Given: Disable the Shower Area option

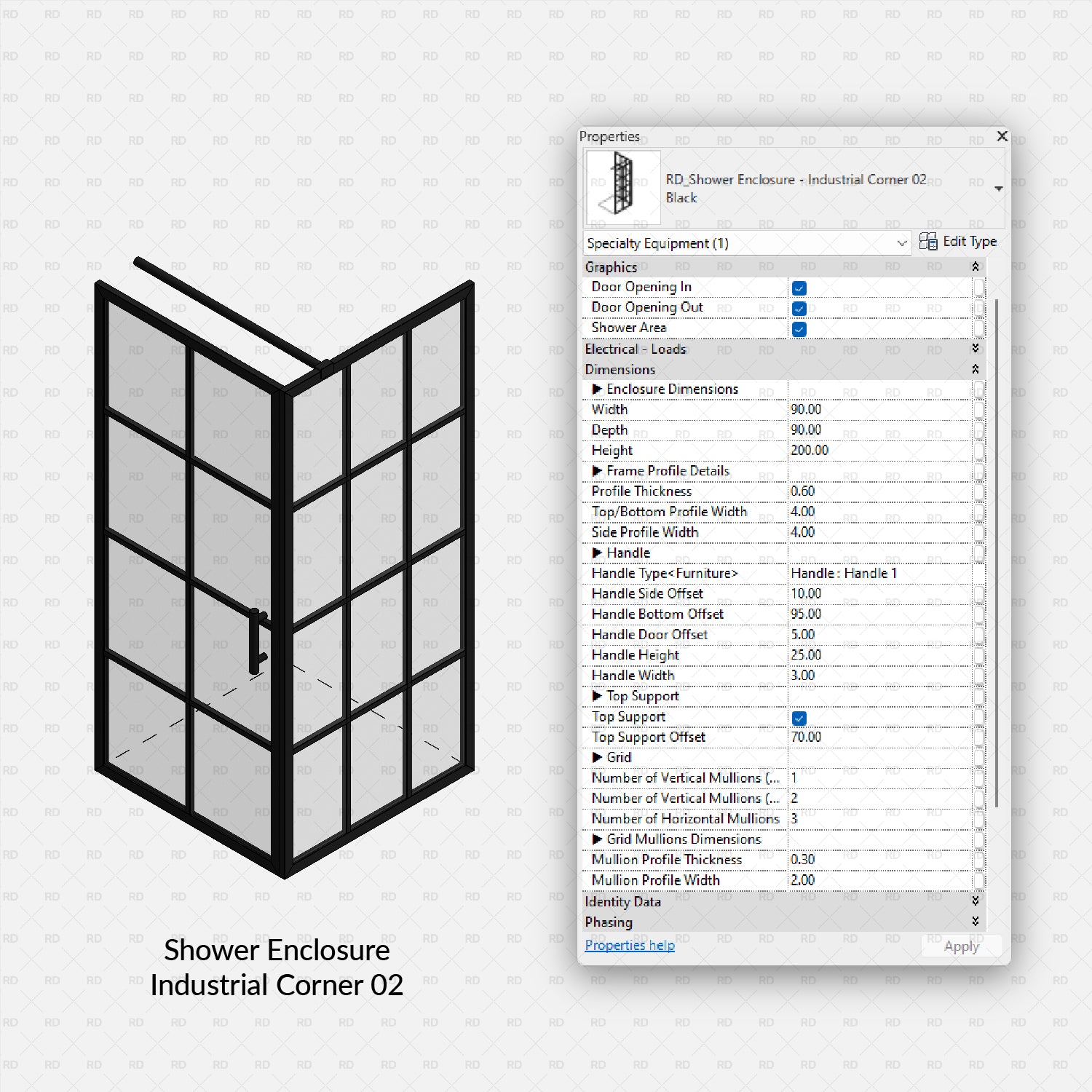Looking at the screenshot, I should pos(799,329).
